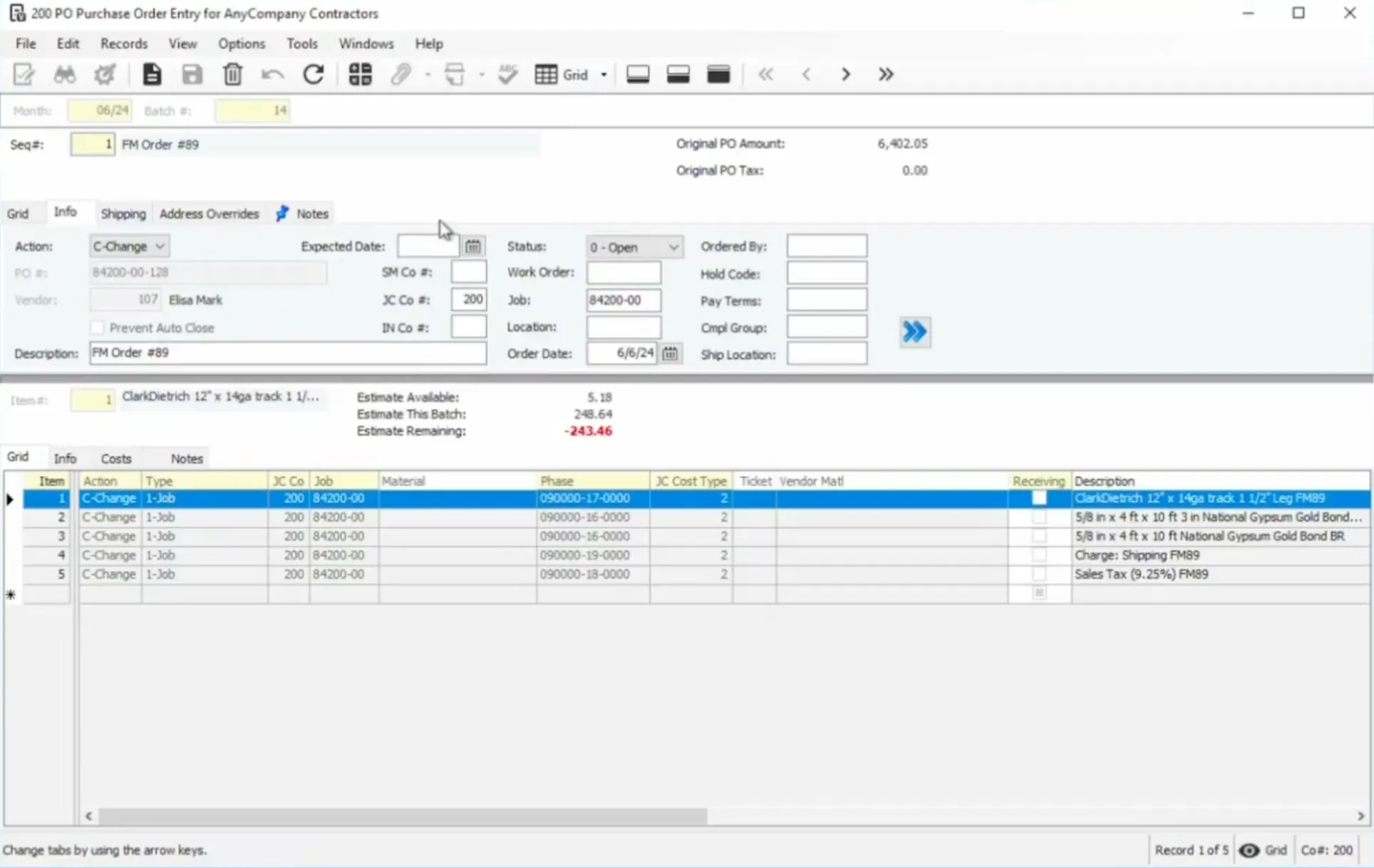Screen dimensions: 1374x868
Task: Click the grid horizontal scrollbar
Action: (x=403, y=816)
